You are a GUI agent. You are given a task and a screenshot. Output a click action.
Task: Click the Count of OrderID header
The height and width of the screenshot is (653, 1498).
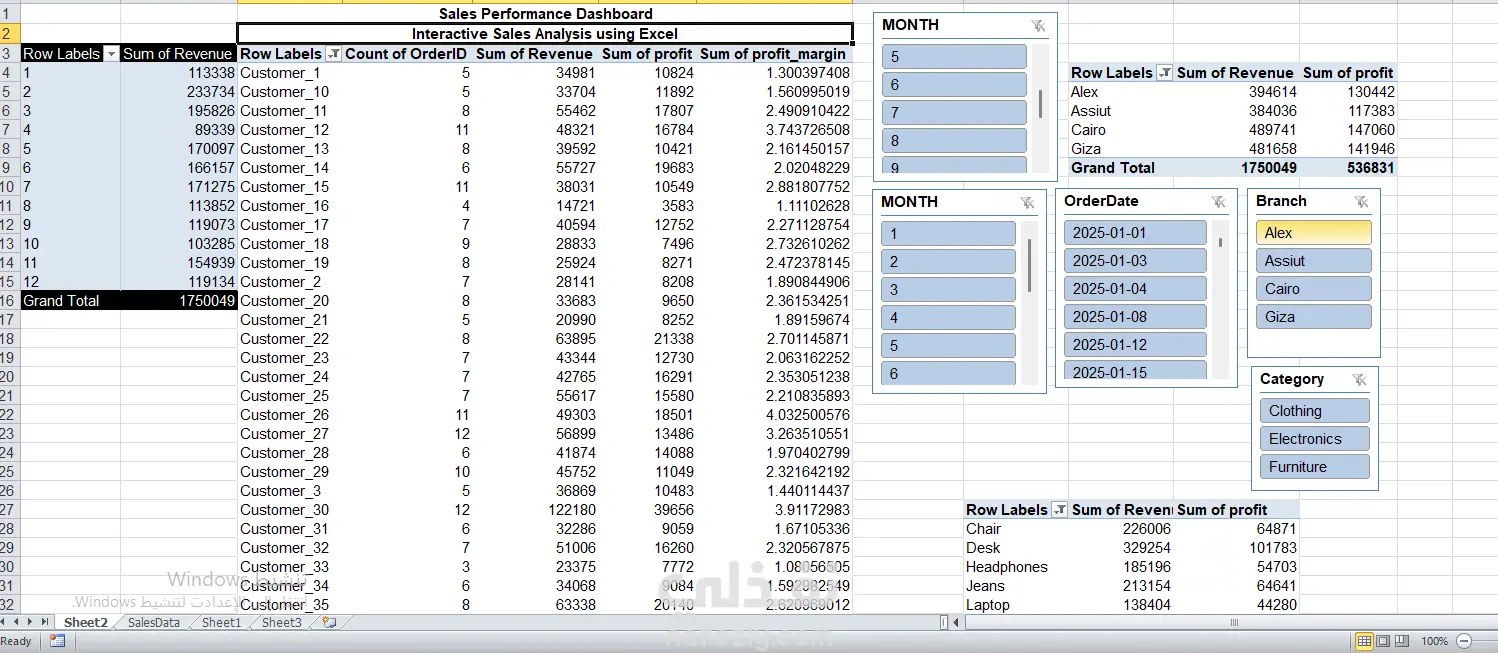[407, 54]
